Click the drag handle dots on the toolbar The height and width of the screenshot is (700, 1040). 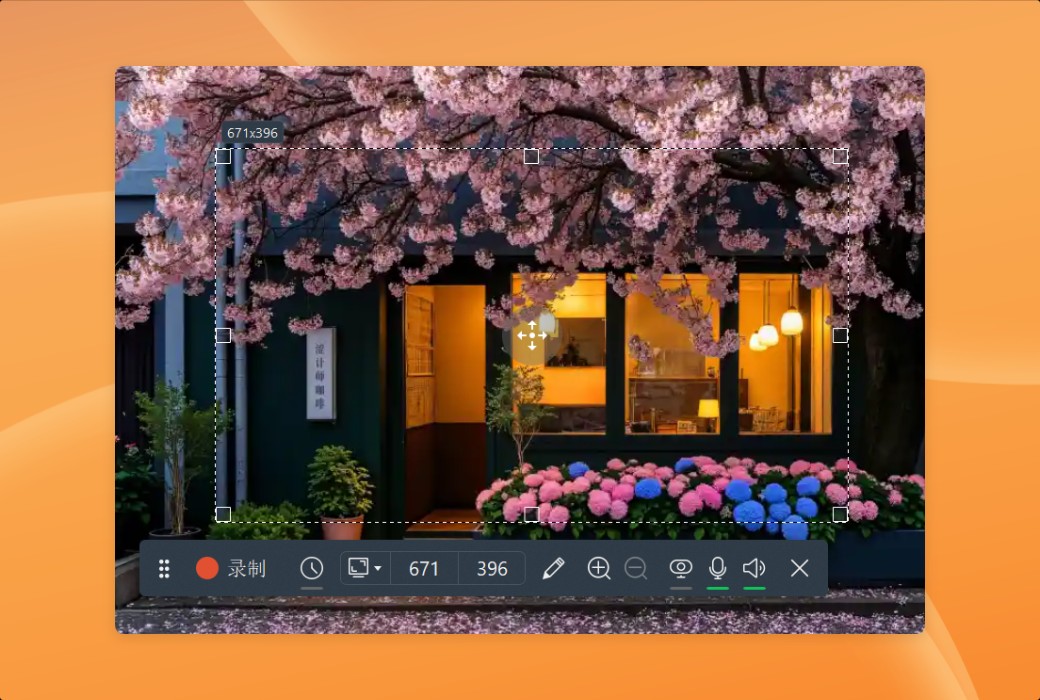pos(165,568)
